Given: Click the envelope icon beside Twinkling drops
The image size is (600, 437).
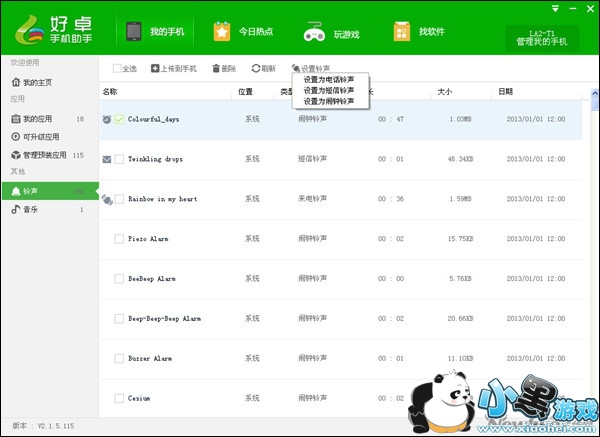Looking at the screenshot, I should pos(107,159).
